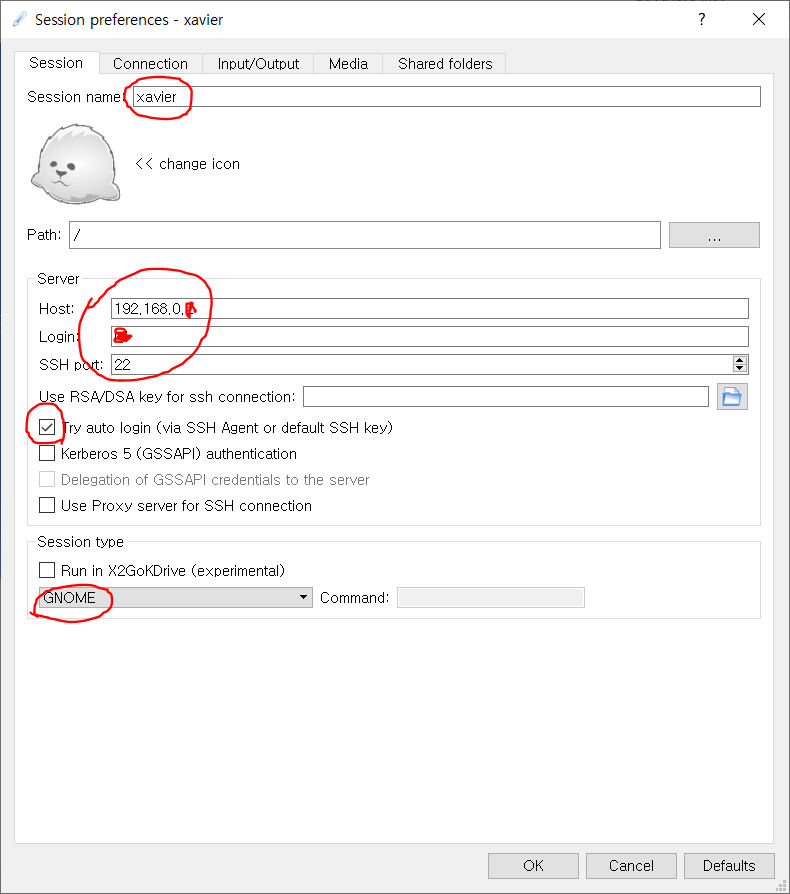Screen dimensions: 790x894
Task: Click the seal icon to change it
Action: coord(74,163)
